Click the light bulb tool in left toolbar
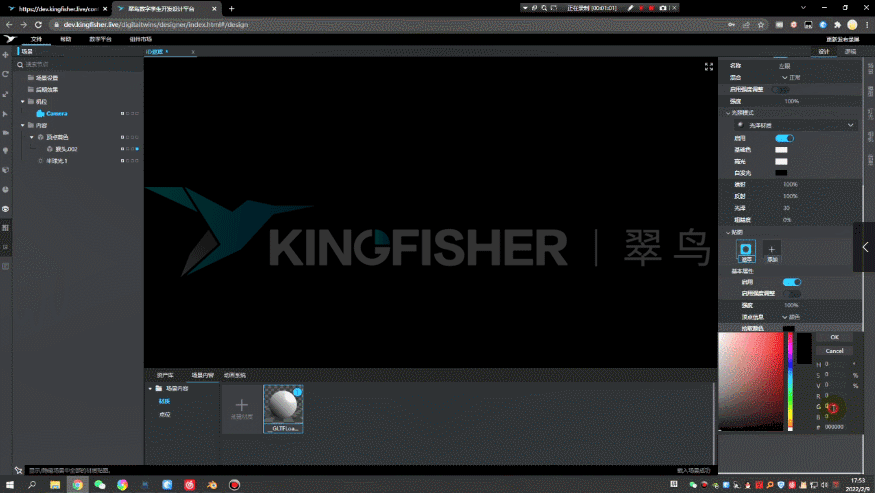 6,151
